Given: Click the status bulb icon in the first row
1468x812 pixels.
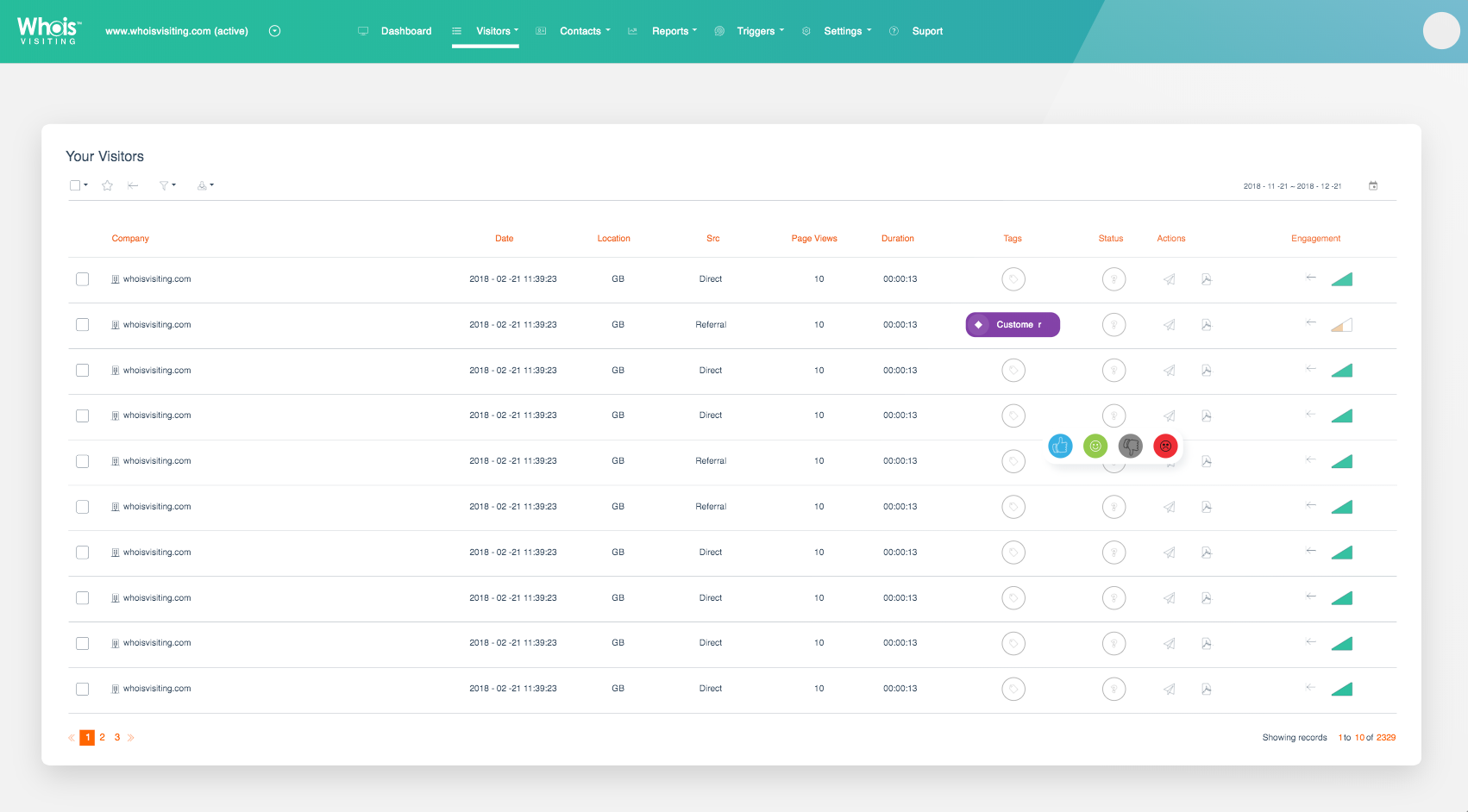Looking at the screenshot, I should (x=1114, y=279).
